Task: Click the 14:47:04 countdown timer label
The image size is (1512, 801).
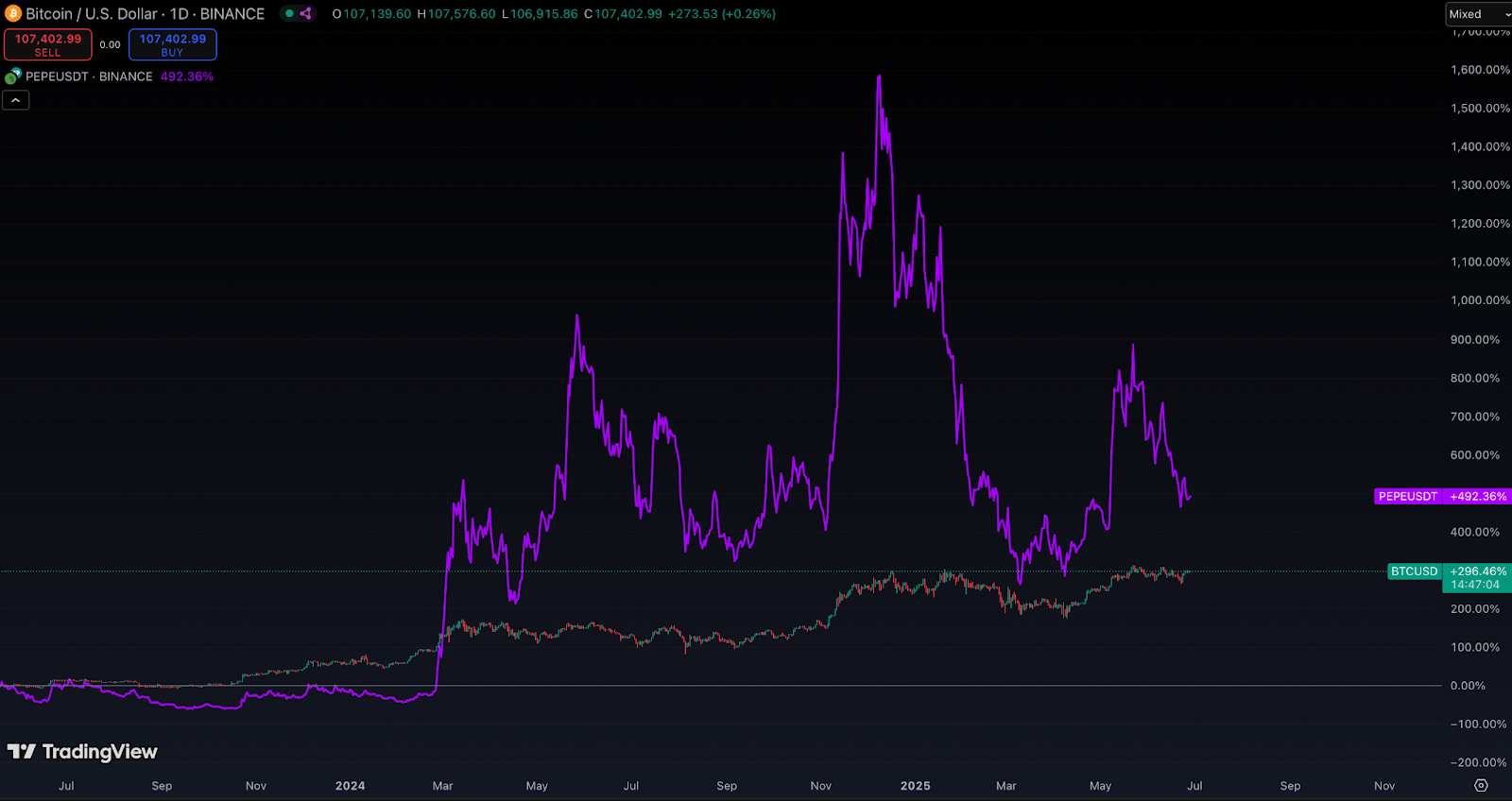Action: [1475, 585]
